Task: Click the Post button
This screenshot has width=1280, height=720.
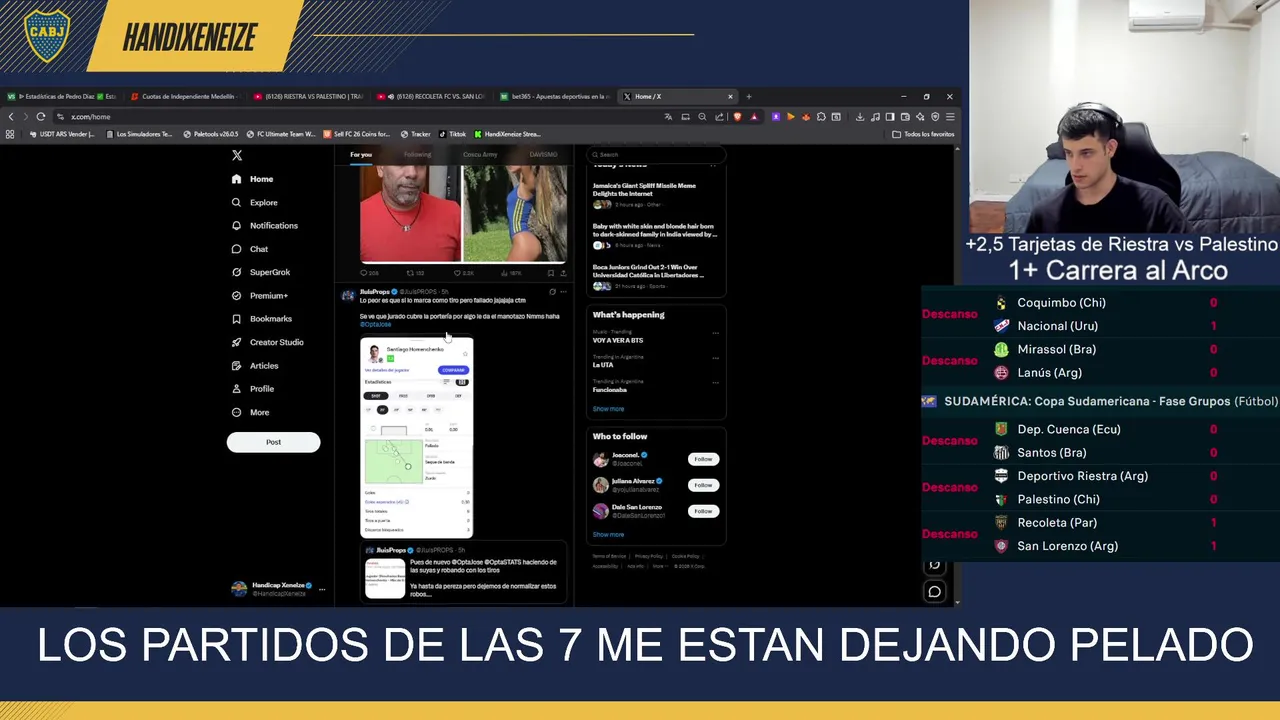Action: pyautogui.click(x=273, y=442)
